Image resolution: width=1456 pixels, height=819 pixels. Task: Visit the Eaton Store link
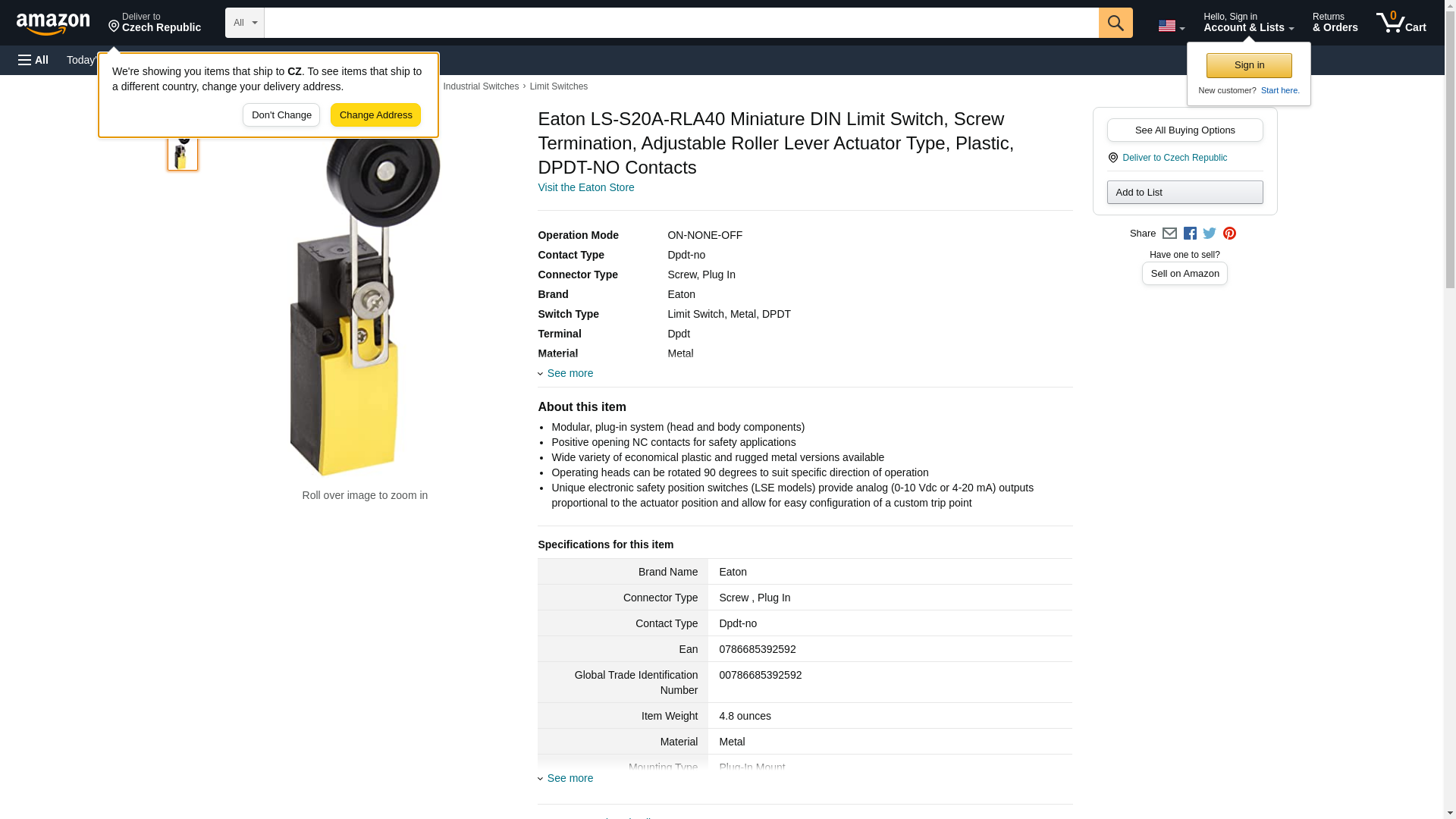tap(585, 187)
